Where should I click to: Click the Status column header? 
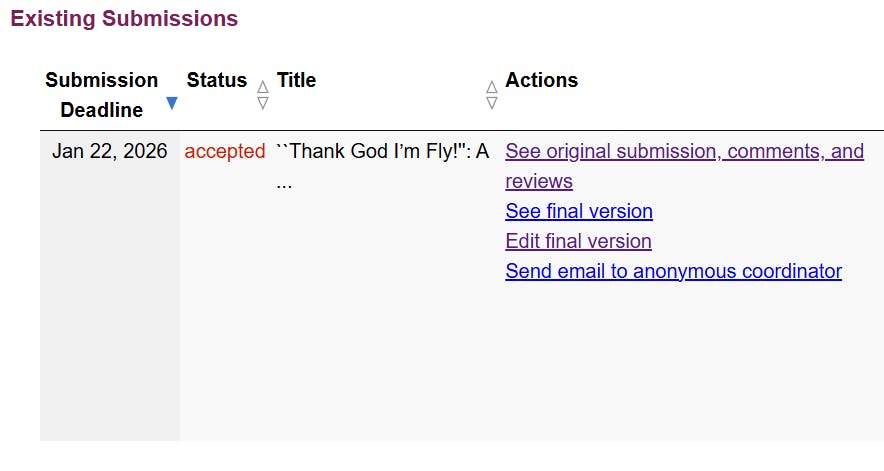coord(216,80)
